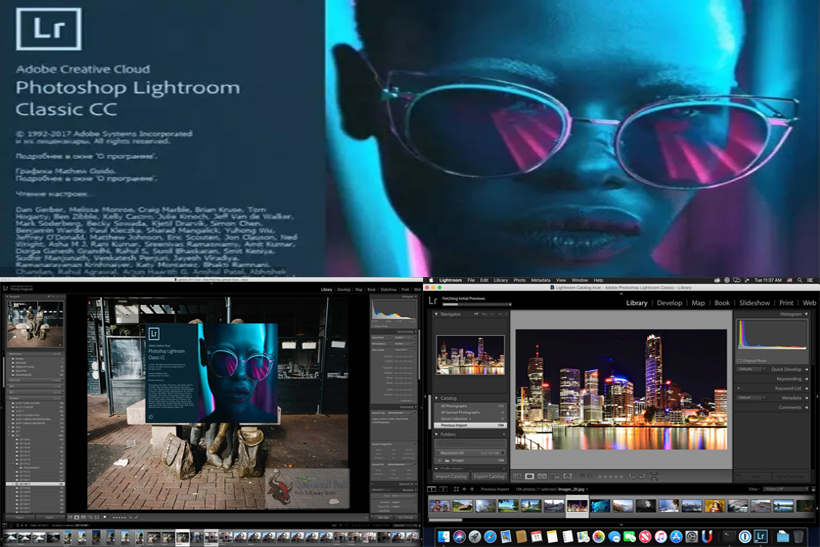
Task: Open Magnet app from the Dock
Action: 707,537
